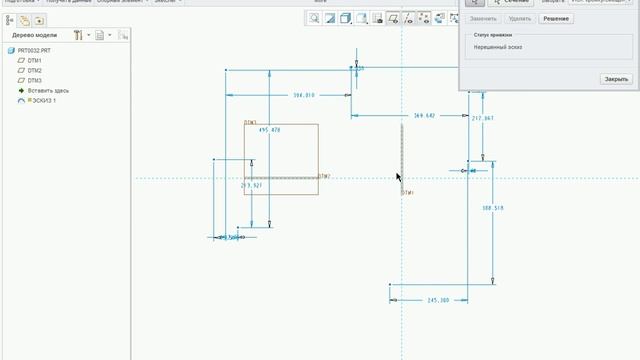This screenshot has height=360, width=640.
Task: Click the model tree settings hammer icon
Action: point(78,35)
